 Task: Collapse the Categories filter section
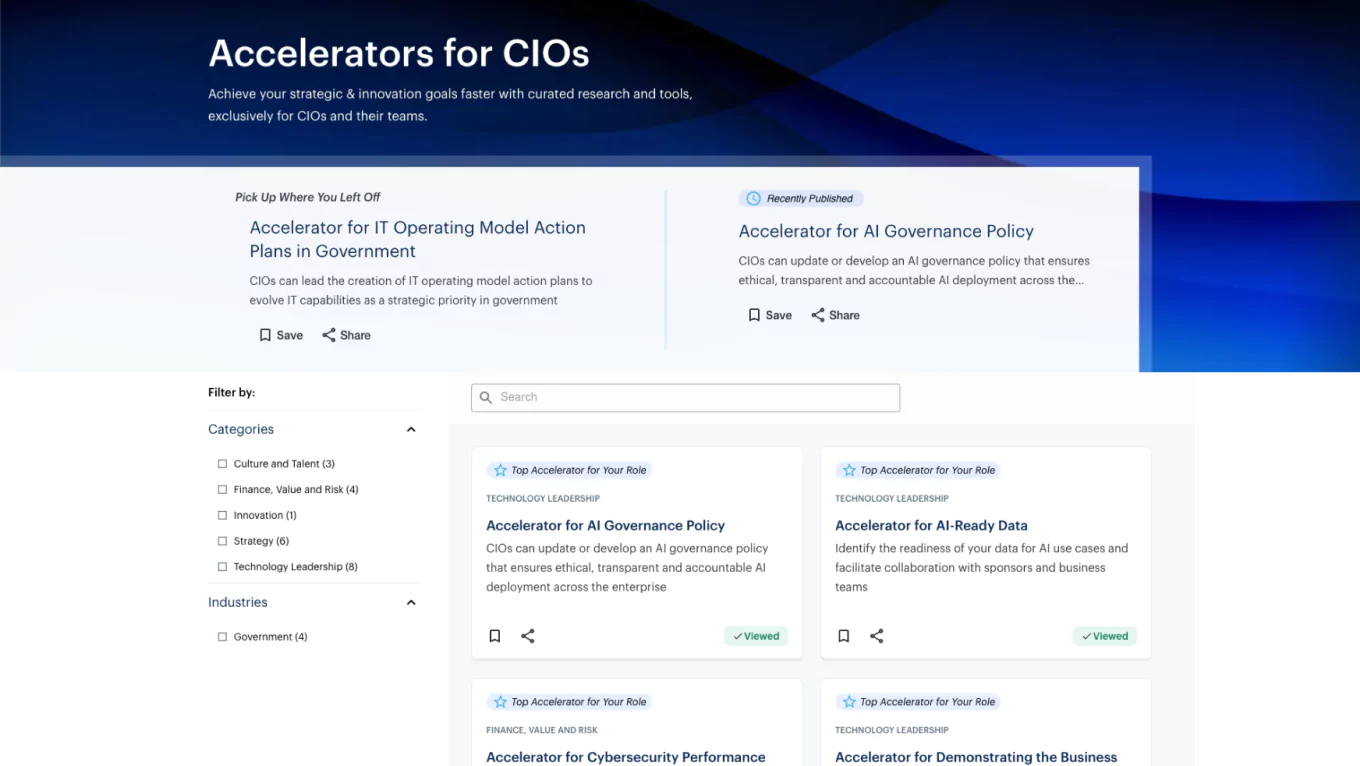pos(410,428)
